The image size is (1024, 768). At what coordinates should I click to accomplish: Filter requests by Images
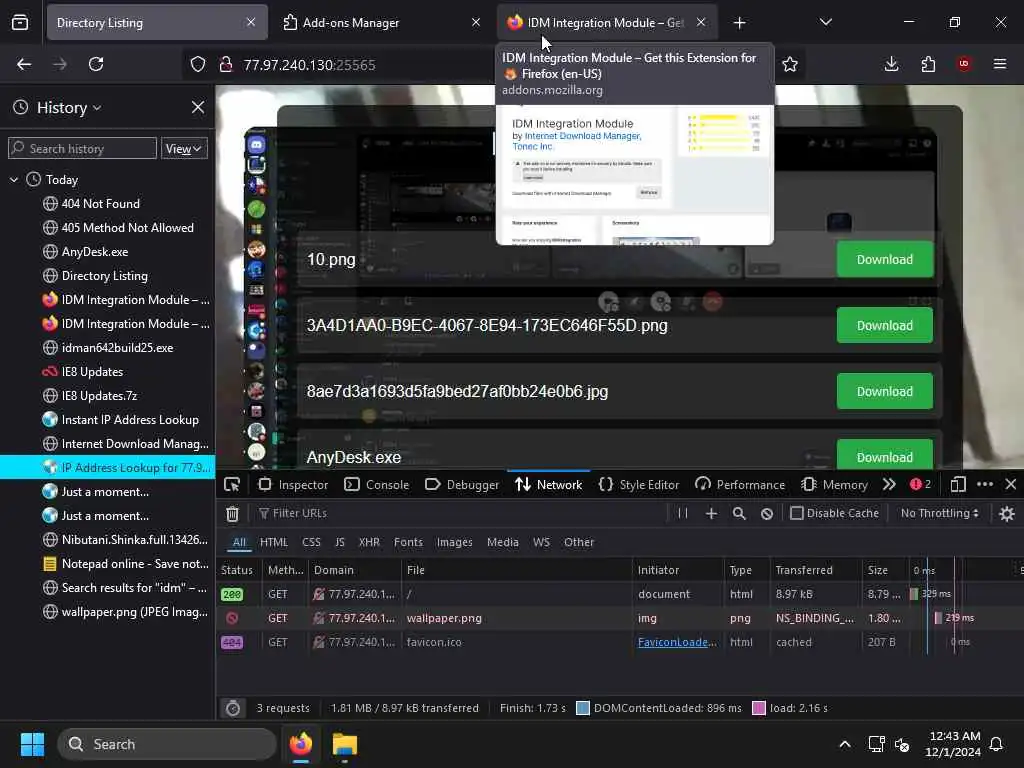pyautogui.click(x=455, y=542)
